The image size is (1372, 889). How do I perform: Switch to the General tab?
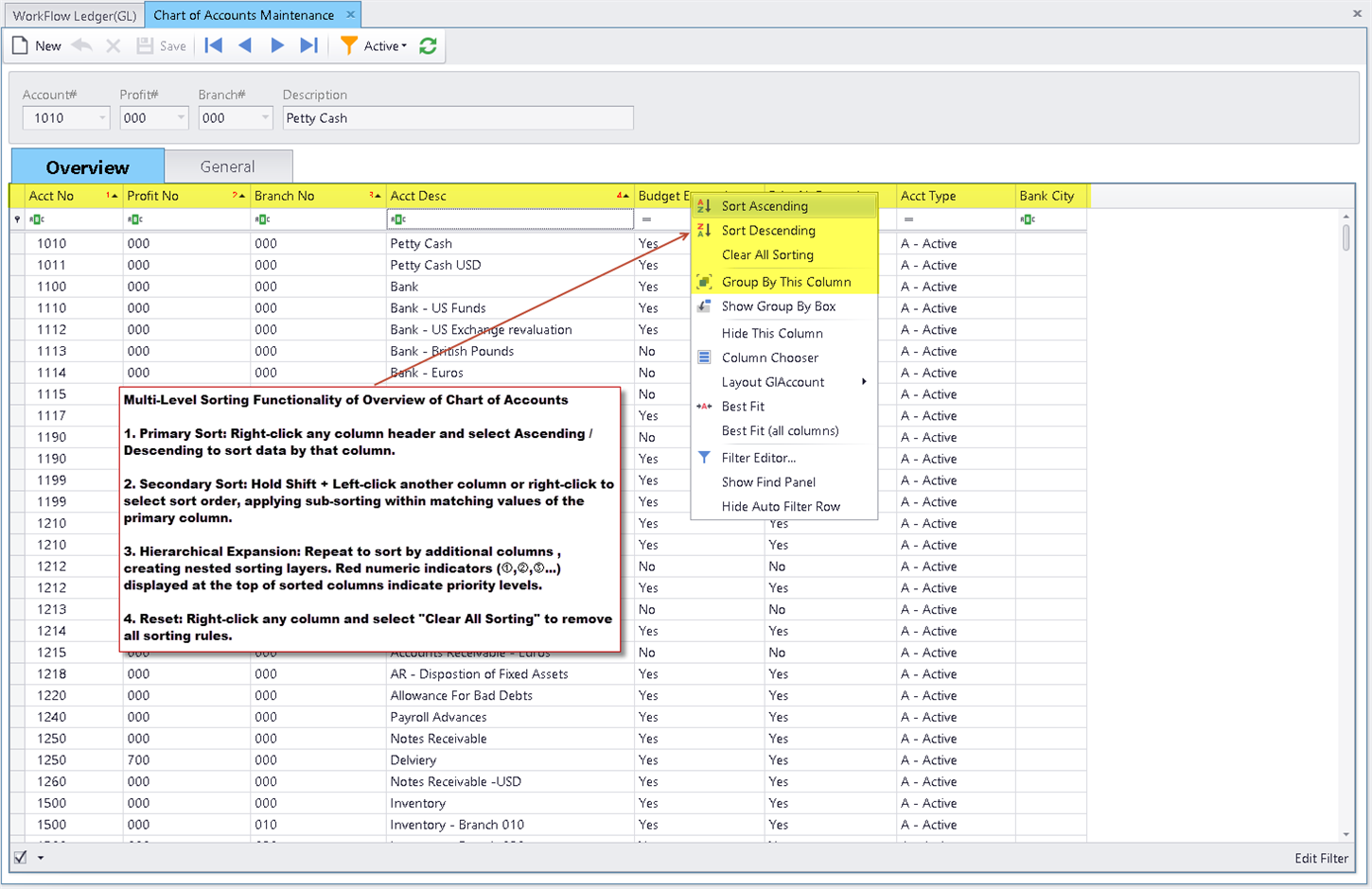click(227, 166)
